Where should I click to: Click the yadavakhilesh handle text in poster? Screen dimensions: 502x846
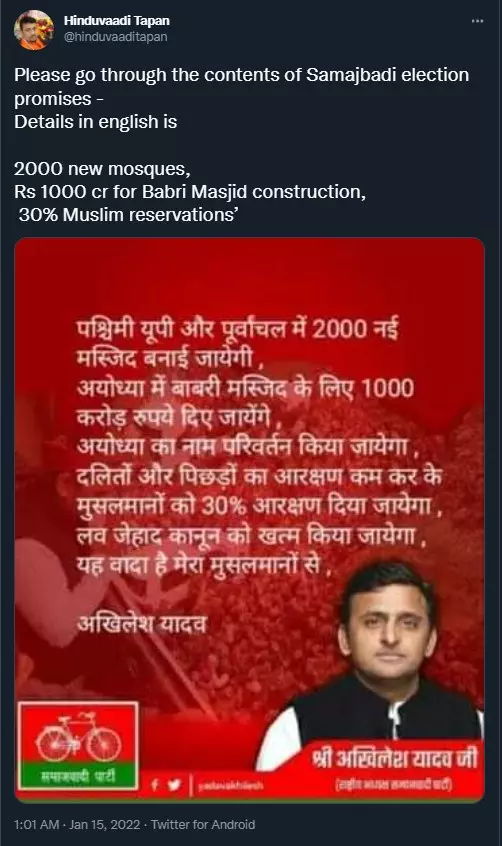click(230, 786)
